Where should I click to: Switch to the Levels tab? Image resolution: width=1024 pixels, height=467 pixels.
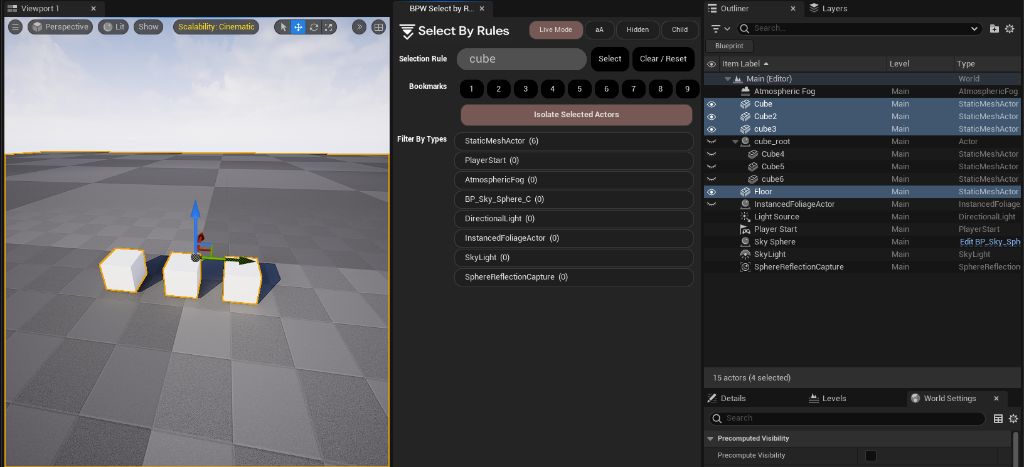pyautogui.click(x=827, y=398)
